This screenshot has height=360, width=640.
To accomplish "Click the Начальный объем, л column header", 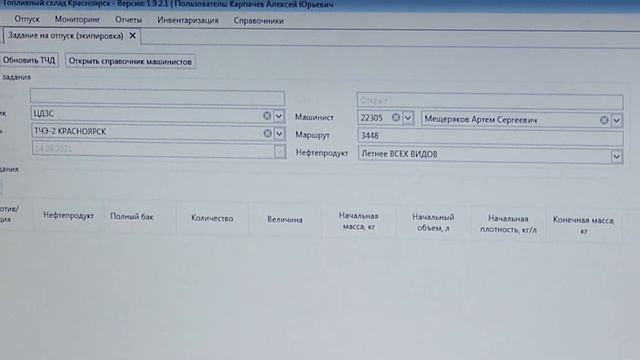I will (x=433, y=222).
